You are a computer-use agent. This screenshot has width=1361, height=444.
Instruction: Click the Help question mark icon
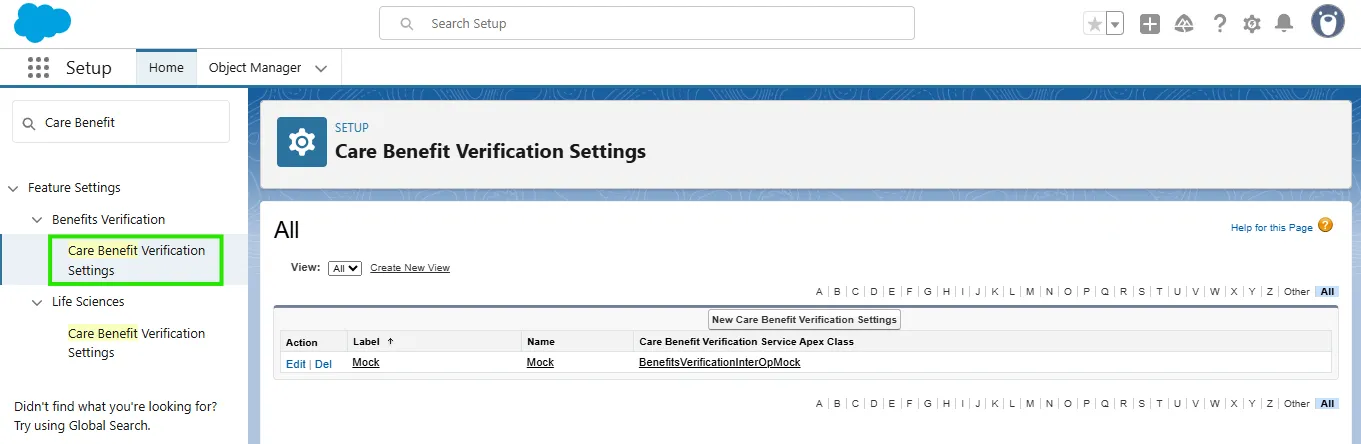tap(1219, 24)
